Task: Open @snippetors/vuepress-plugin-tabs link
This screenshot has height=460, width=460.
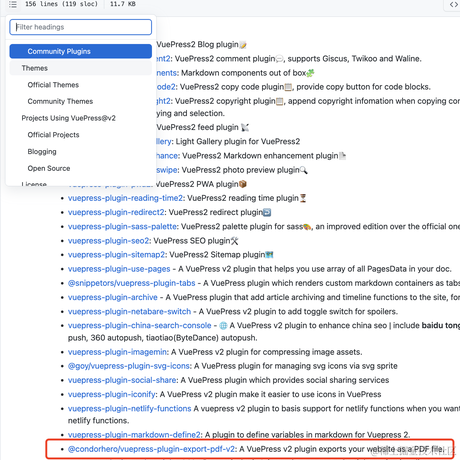Action: pyautogui.click(x=131, y=283)
